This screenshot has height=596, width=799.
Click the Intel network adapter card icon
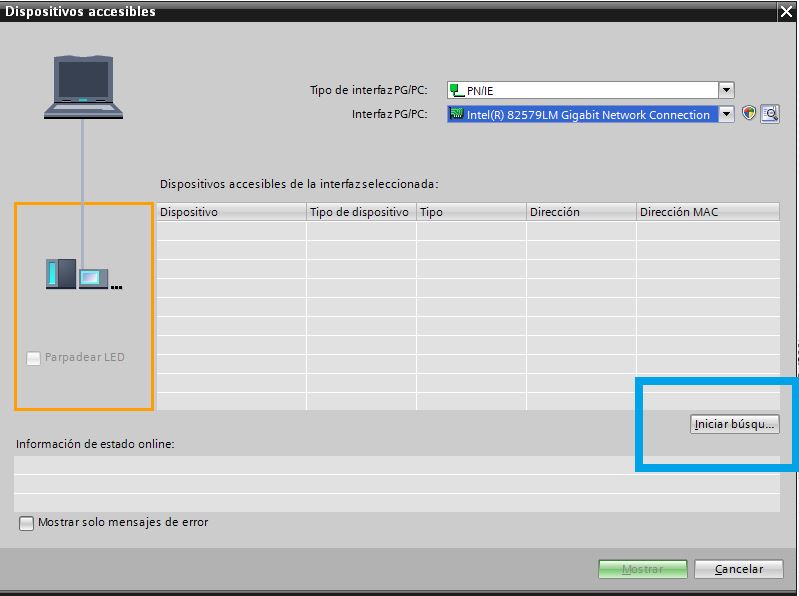point(457,114)
